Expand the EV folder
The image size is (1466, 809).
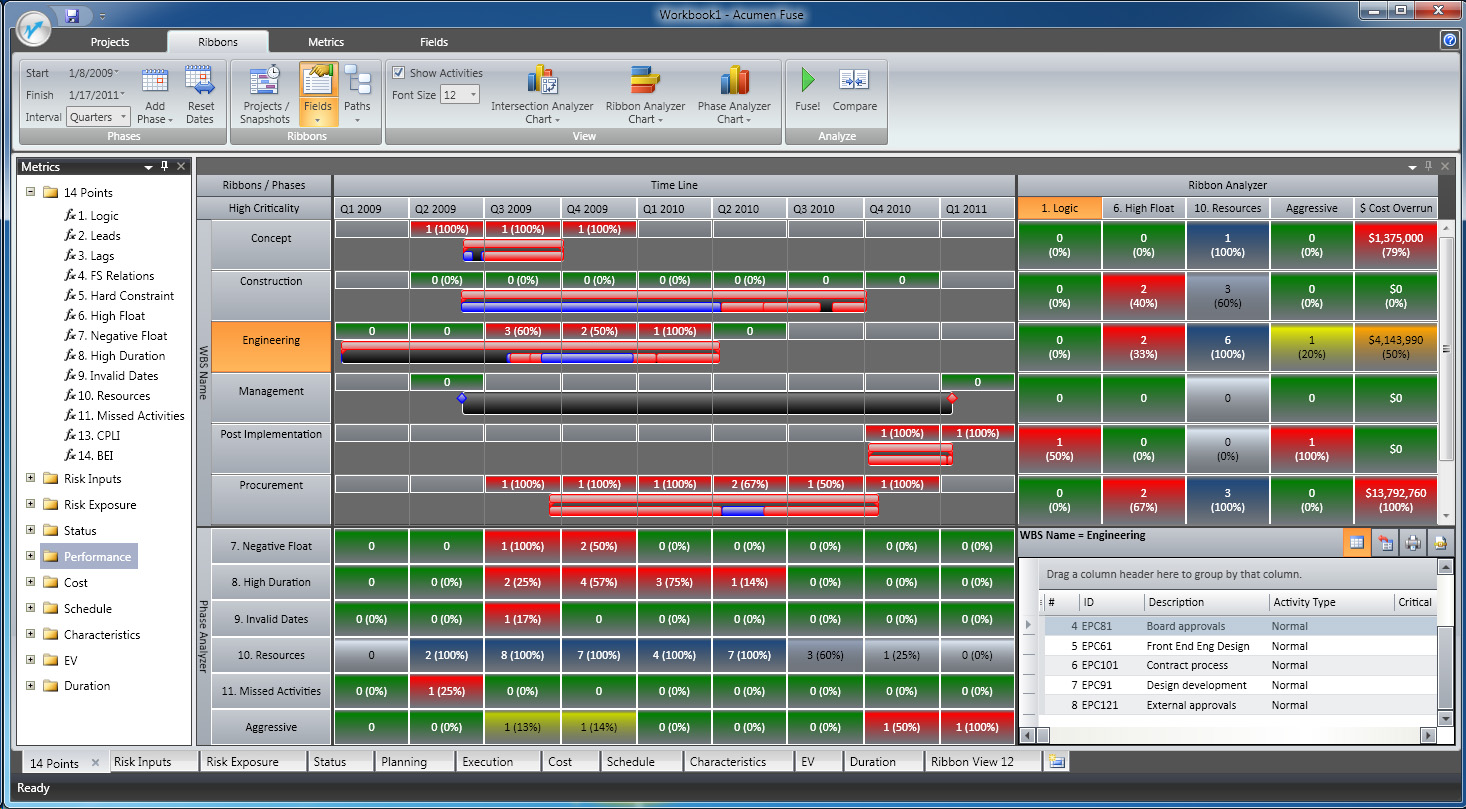tap(31, 660)
